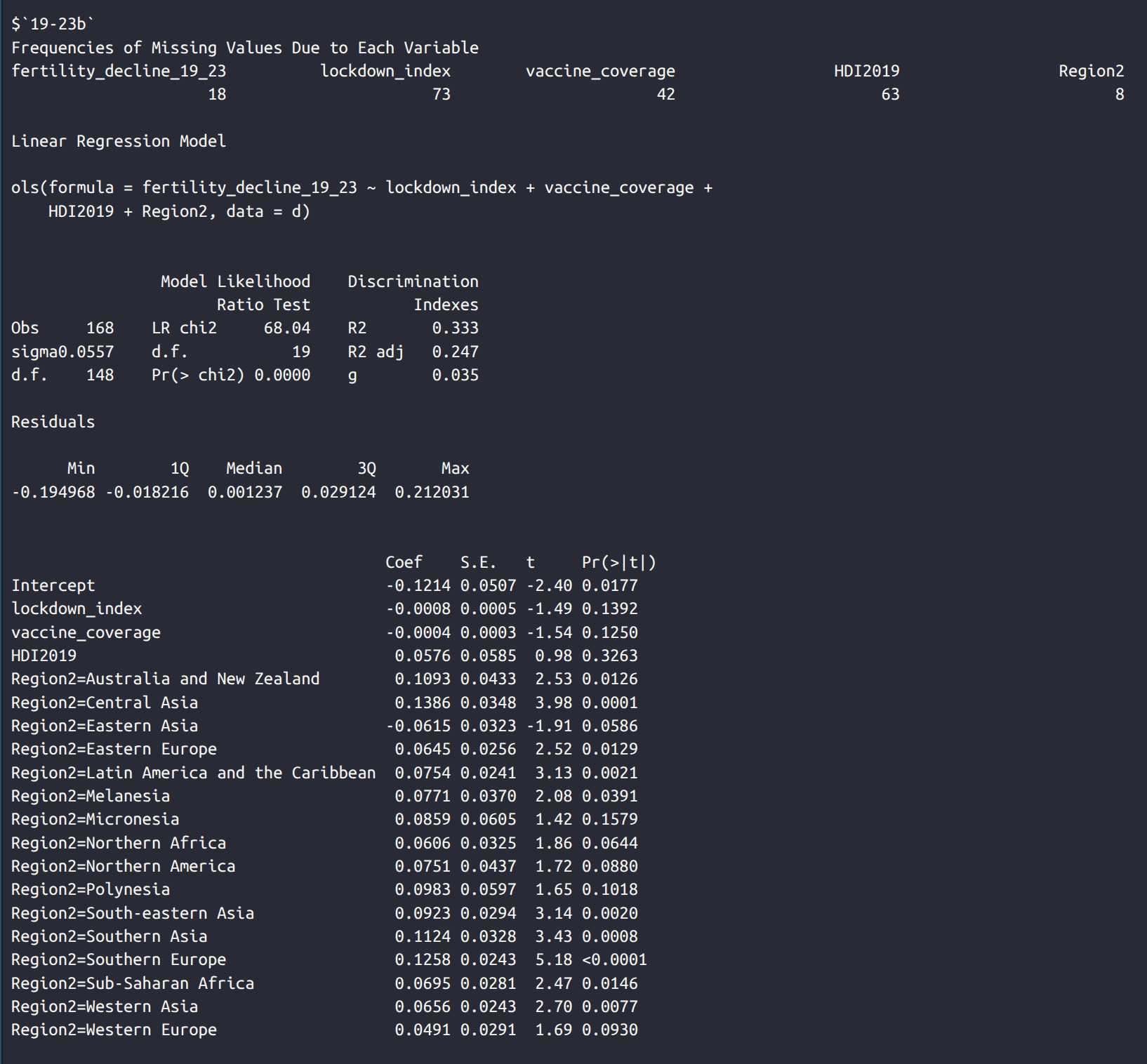Image resolution: width=1147 pixels, height=1064 pixels.
Task: Select the lockdown_index missing count 73
Action: coord(441,94)
